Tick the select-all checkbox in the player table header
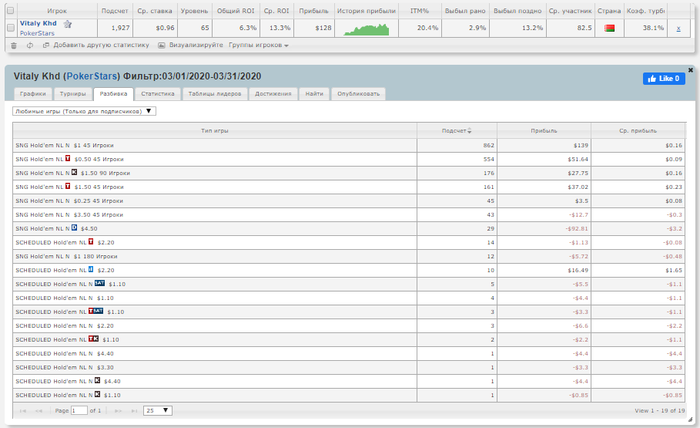 click(11, 10)
